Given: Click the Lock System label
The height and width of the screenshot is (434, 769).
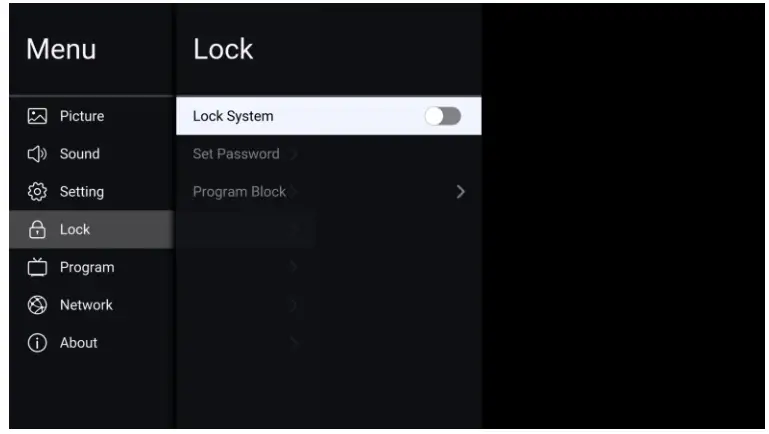Looking at the screenshot, I should (x=233, y=116).
